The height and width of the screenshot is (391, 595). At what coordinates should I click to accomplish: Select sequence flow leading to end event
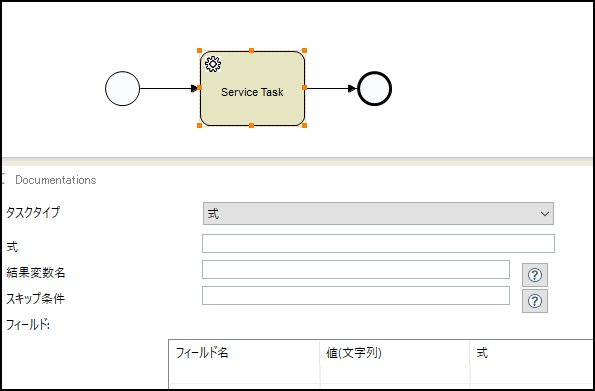pos(331,88)
